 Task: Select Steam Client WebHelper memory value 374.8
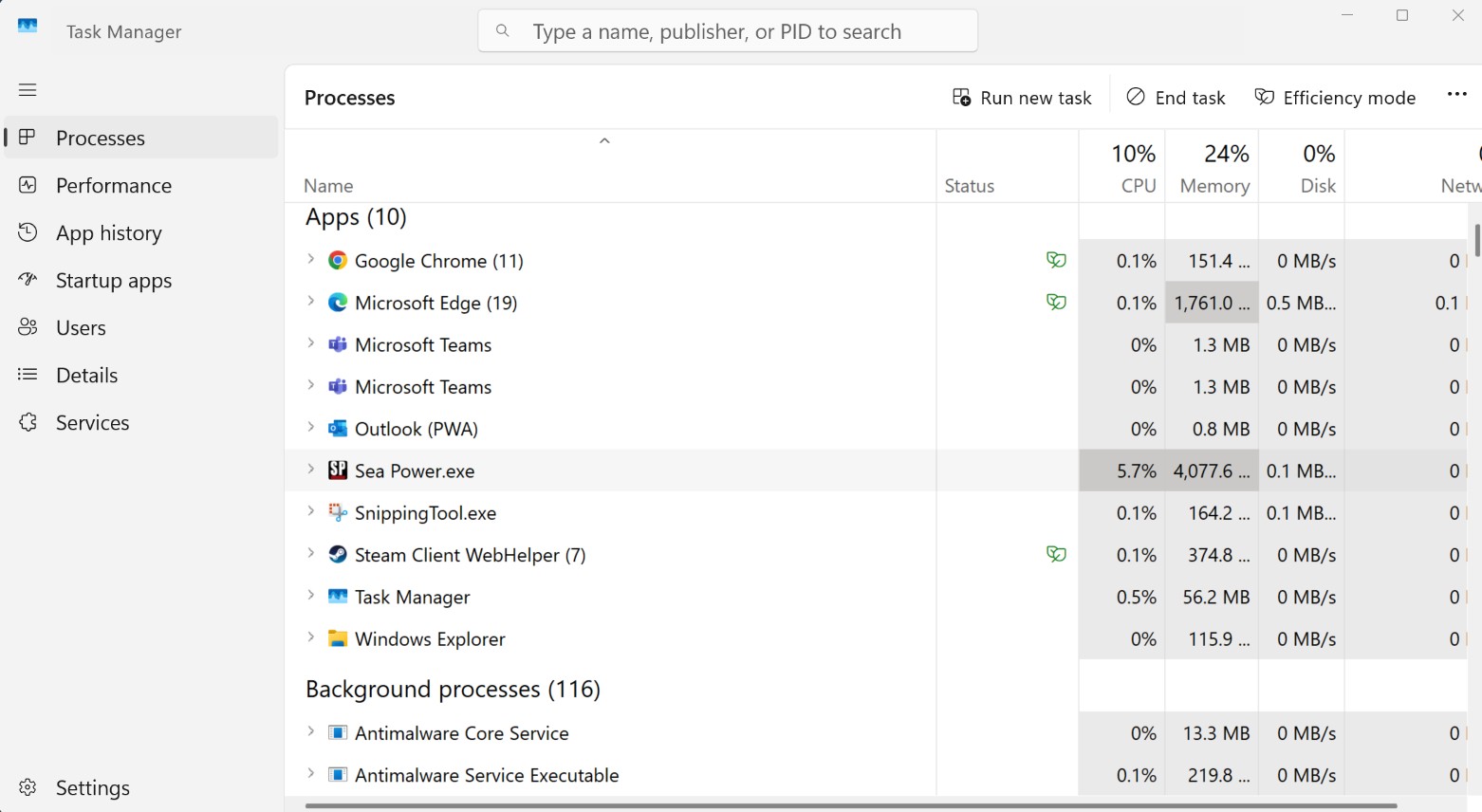coord(1219,555)
